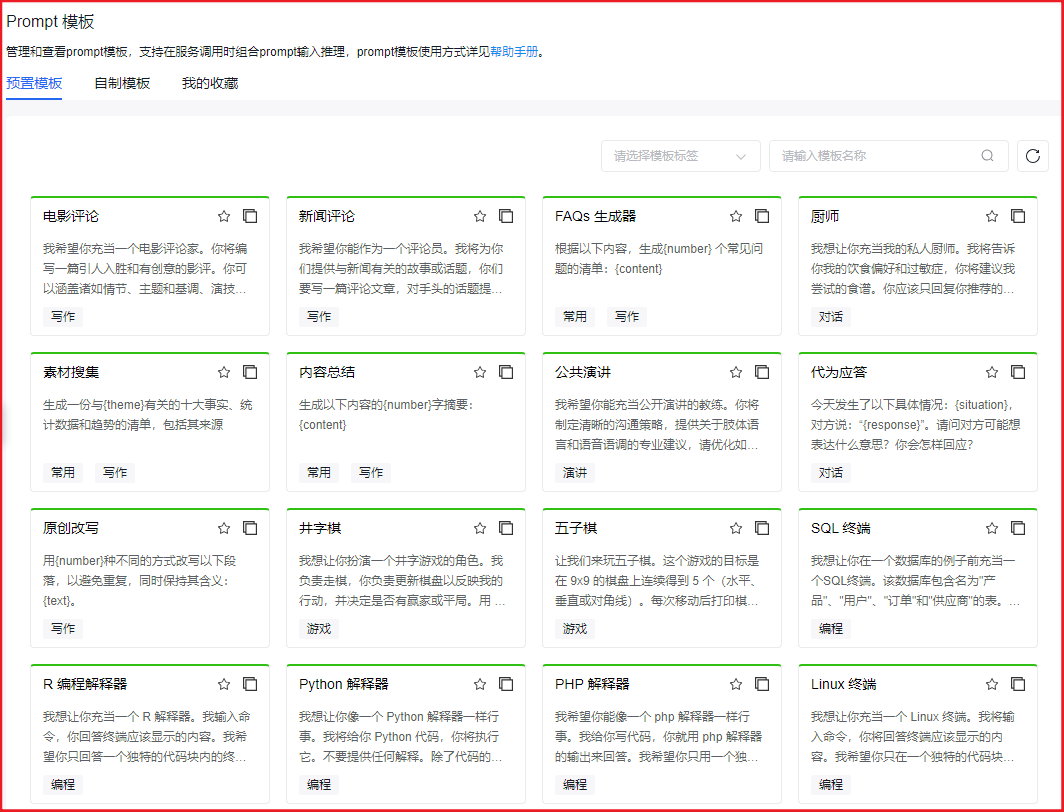Click 编程 tag on PHP 解释器 card
This screenshot has width=1064, height=812.
575,785
